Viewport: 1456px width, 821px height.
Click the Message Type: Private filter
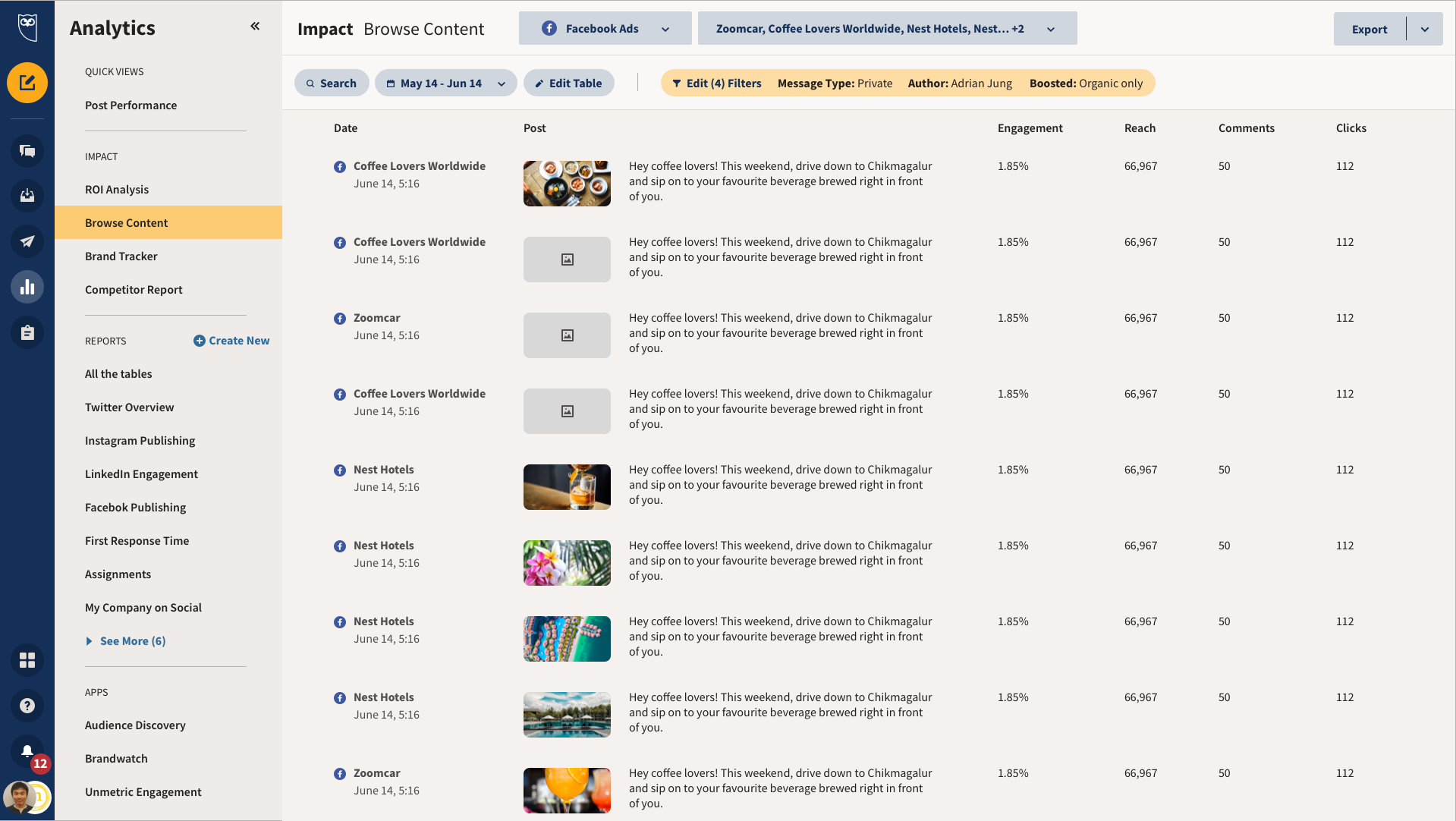[835, 83]
